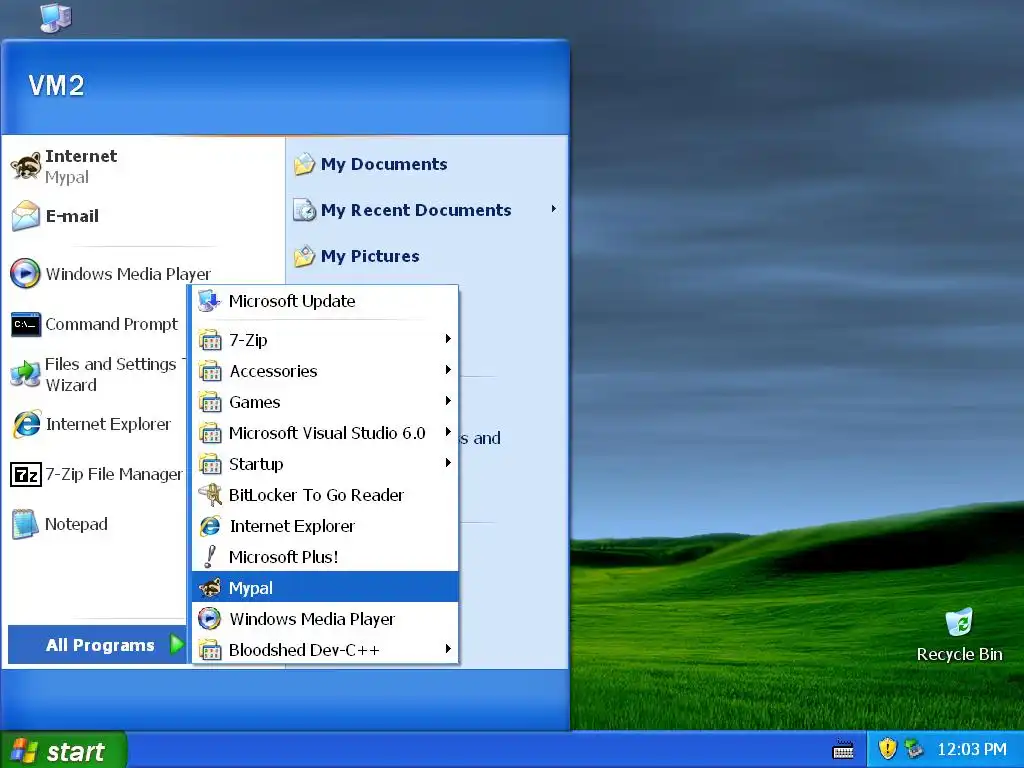Click the Startup program folder icon
Screen dimensions: 1024x768
(x=210, y=464)
